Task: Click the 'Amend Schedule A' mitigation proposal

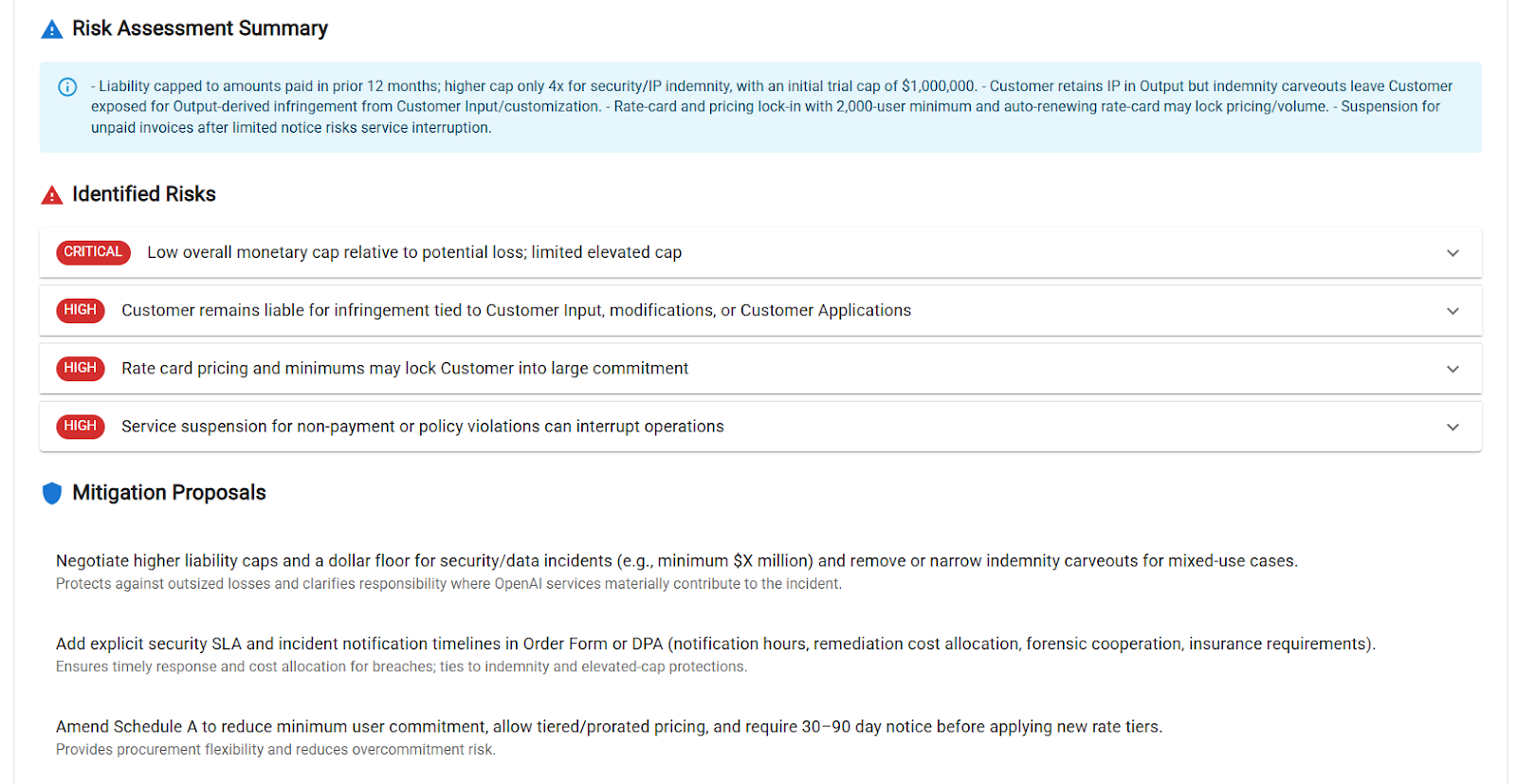Action: 609,726
